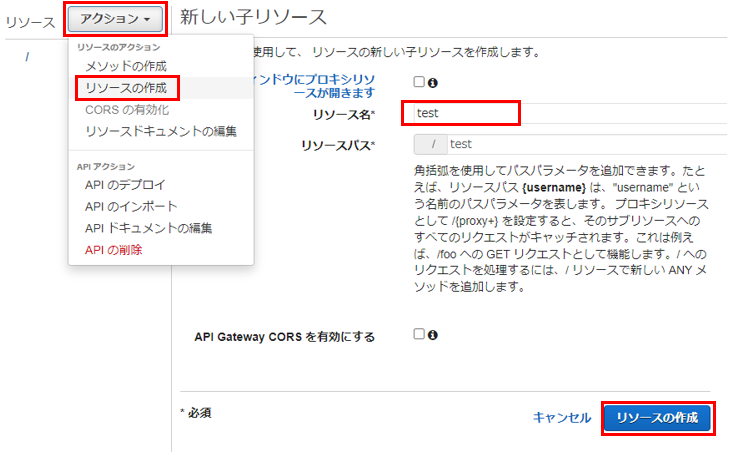Focus the リソース名 text field
730x452 pixels.
tap(461, 113)
